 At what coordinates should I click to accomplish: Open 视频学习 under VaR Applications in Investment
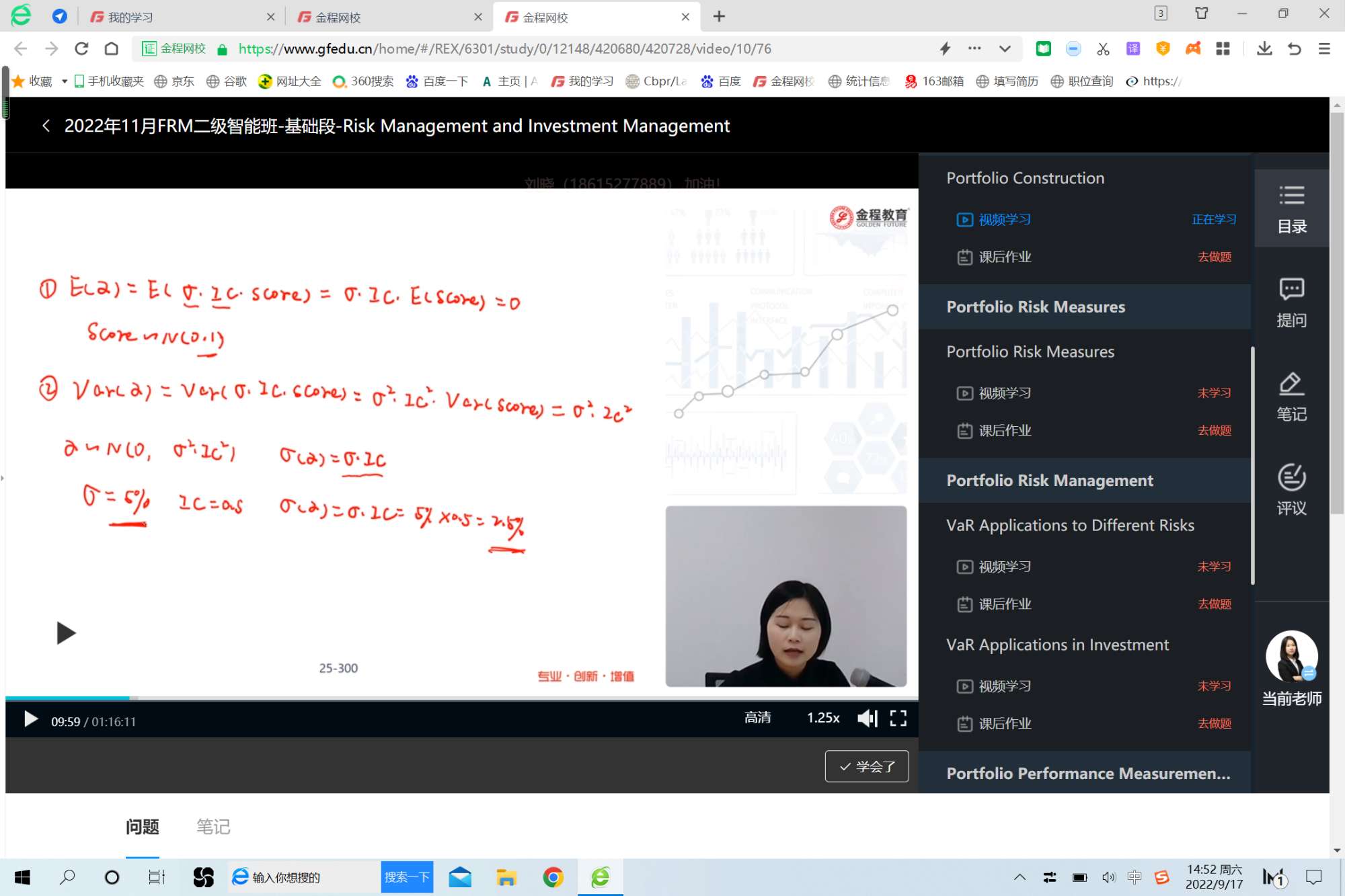pyautogui.click(x=1004, y=686)
